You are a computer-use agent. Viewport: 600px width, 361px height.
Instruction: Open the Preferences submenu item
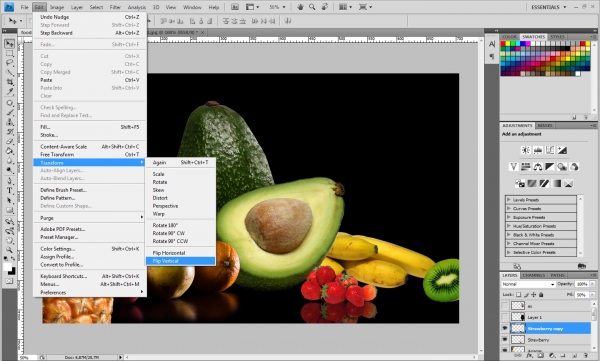pos(90,292)
